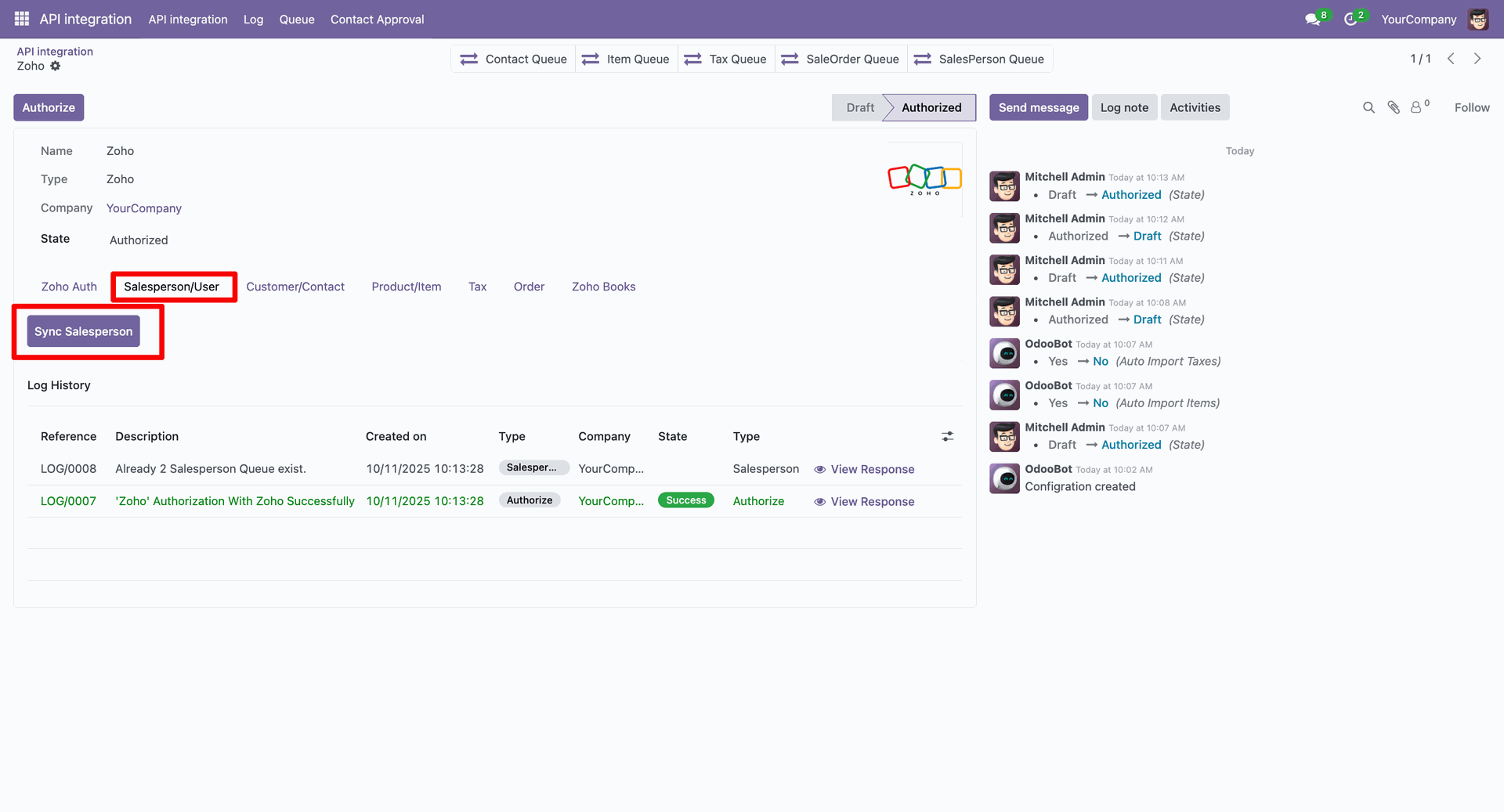Click the Success status badge
Viewport: 1504px width, 812px height.
tap(686, 500)
